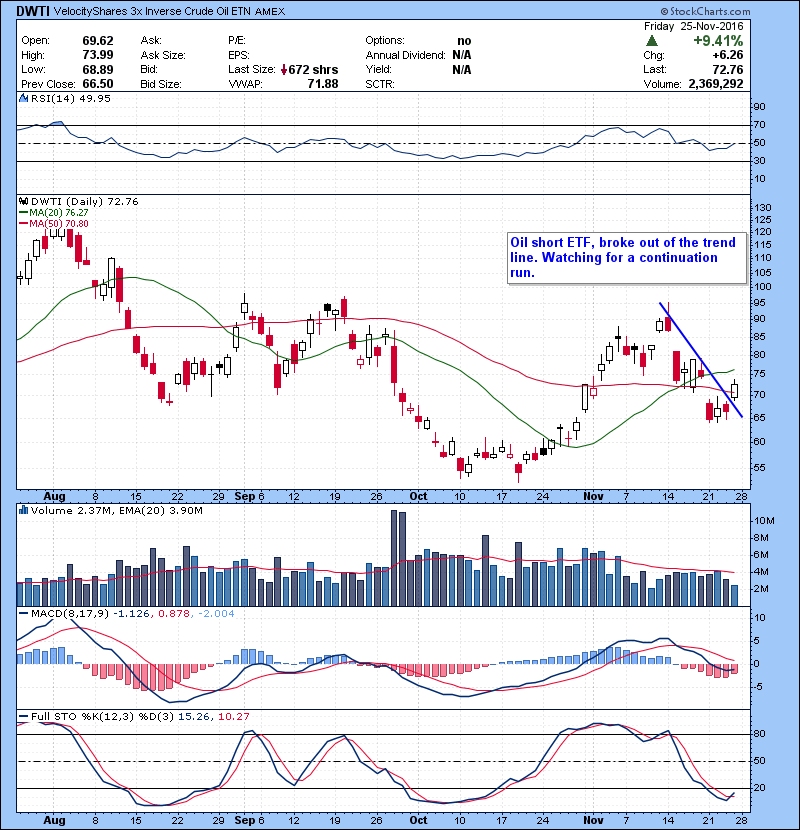This screenshot has height=830, width=800.
Task: Click the Low value 68.89
Action: point(98,69)
